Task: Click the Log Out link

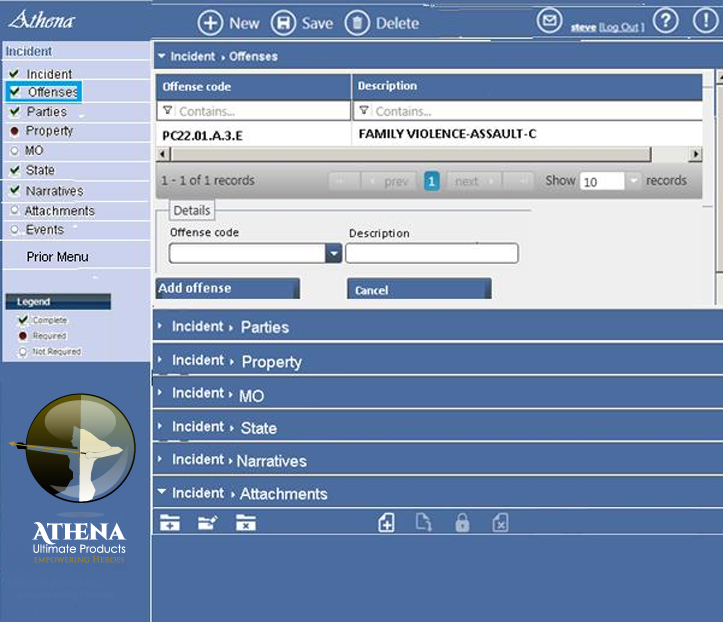Action: coord(621,27)
